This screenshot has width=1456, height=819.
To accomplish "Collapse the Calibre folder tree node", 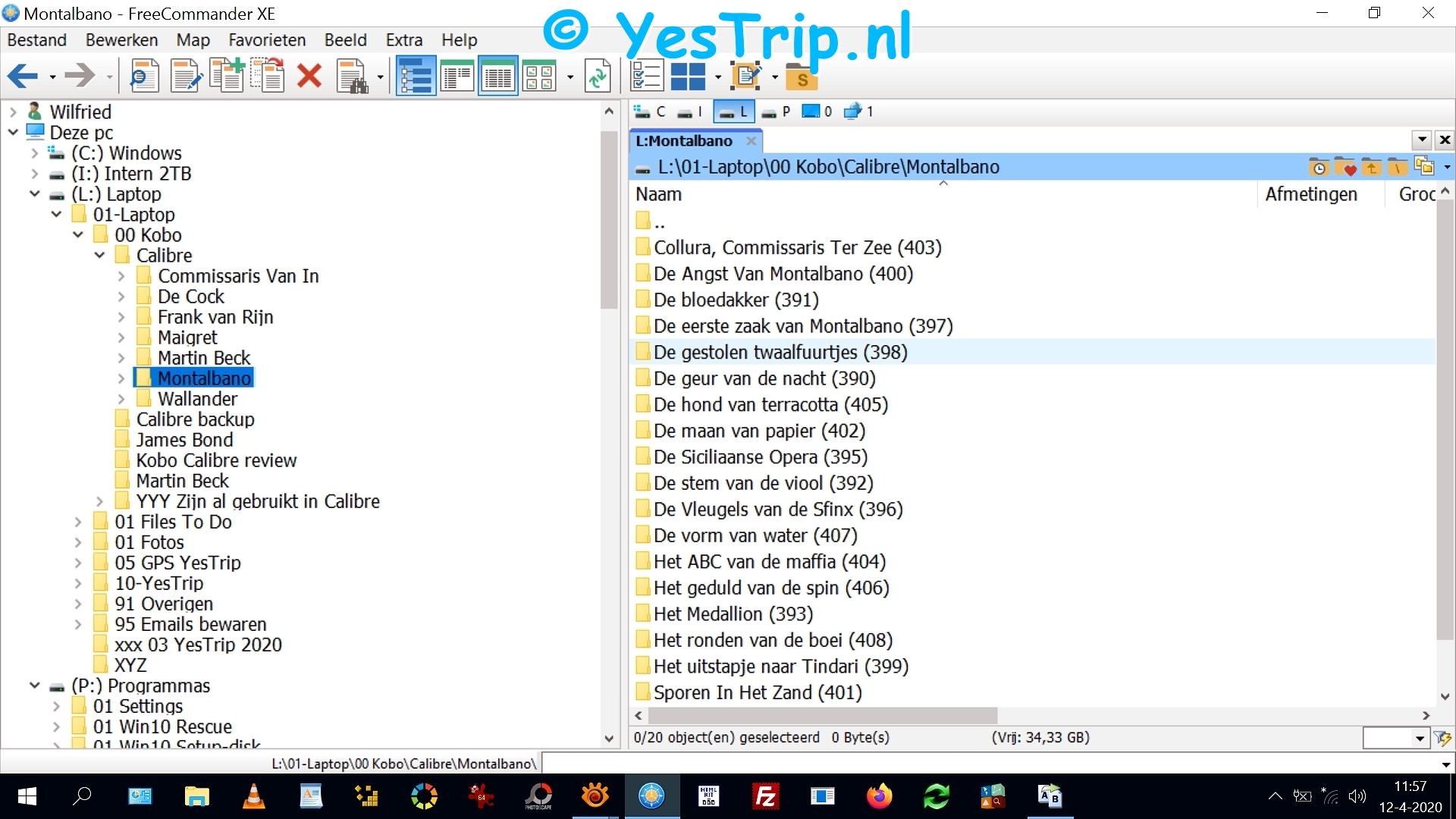I will (x=99, y=256).
